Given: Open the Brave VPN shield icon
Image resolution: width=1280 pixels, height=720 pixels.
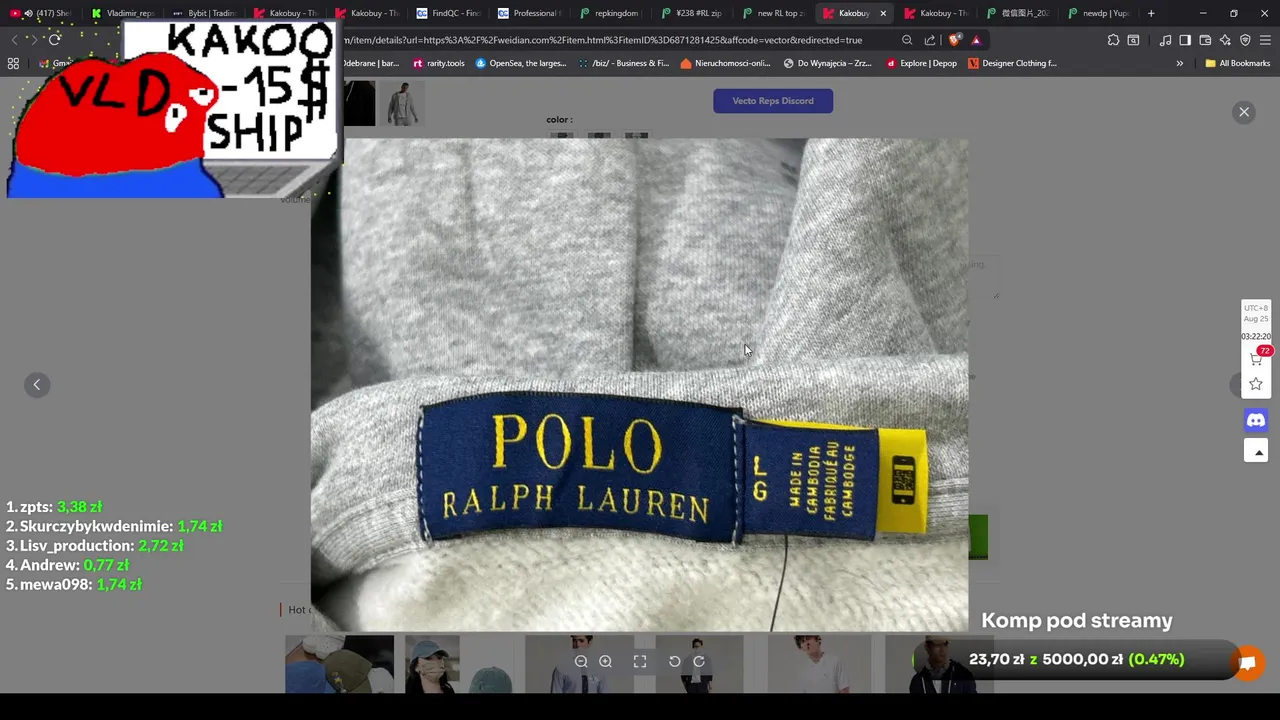Looking at the screenshot, I should [x=1245, y=40].
